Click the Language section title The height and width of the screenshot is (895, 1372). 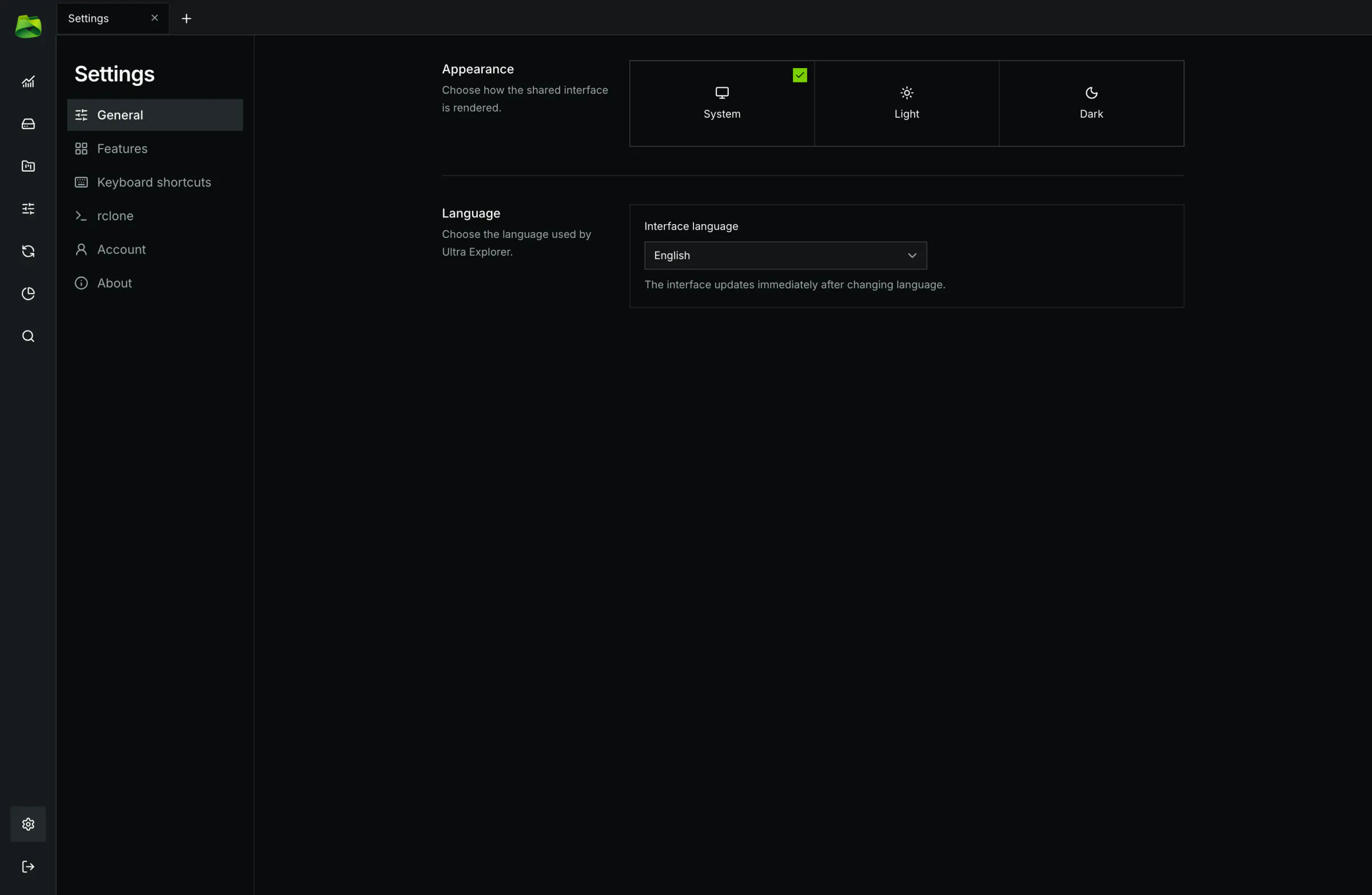[x=471, y=213]
